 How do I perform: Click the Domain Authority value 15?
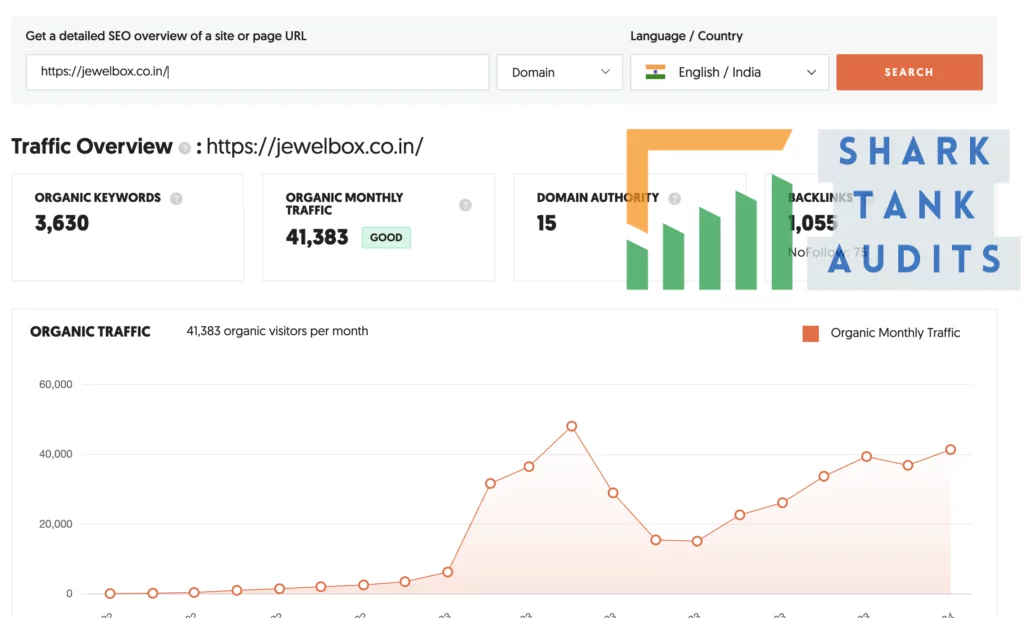(547, 223)
